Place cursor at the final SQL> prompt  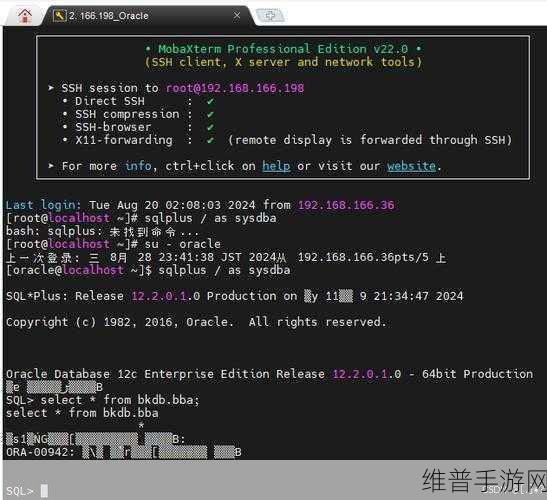[x=44, y=491]
